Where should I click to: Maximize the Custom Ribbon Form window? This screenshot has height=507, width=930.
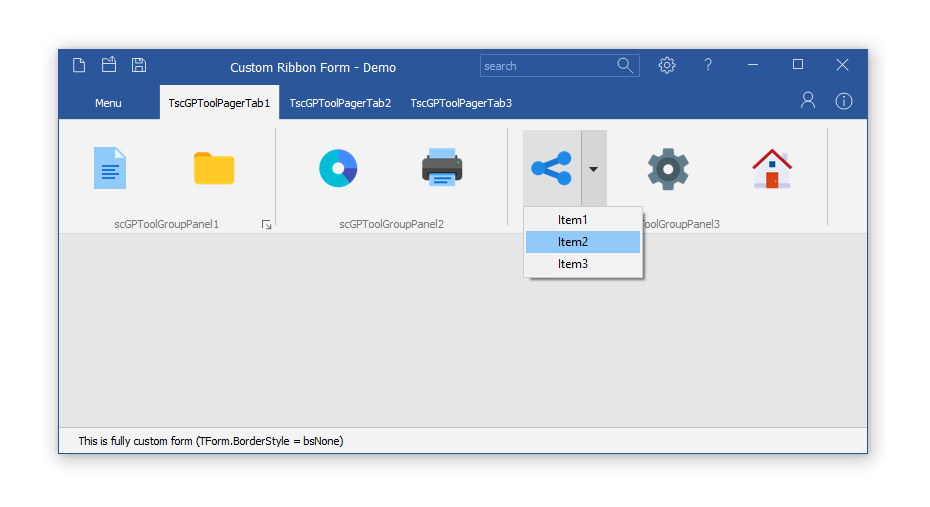798,65
